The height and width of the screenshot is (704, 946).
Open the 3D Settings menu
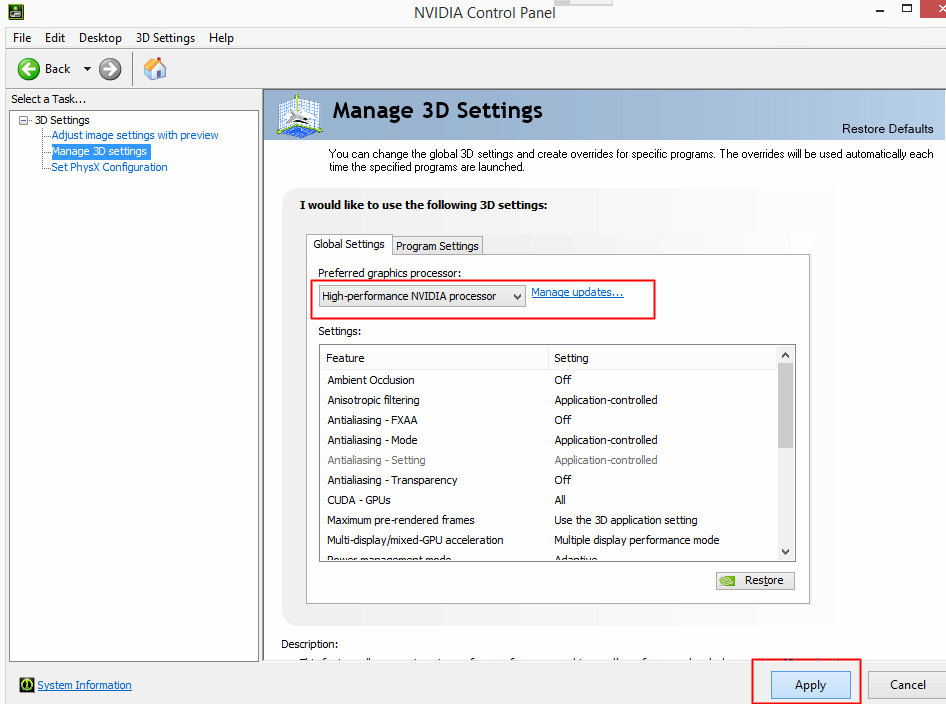[165, 38]
